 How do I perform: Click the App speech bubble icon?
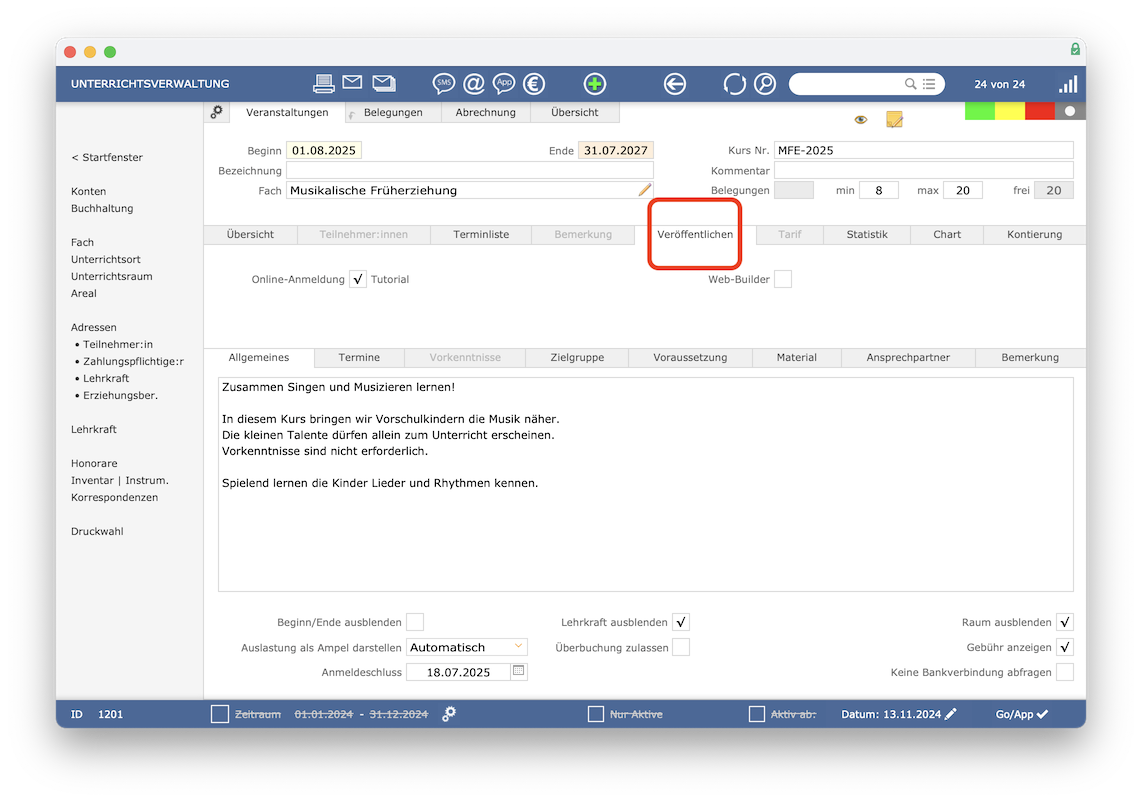coord(504,84)
